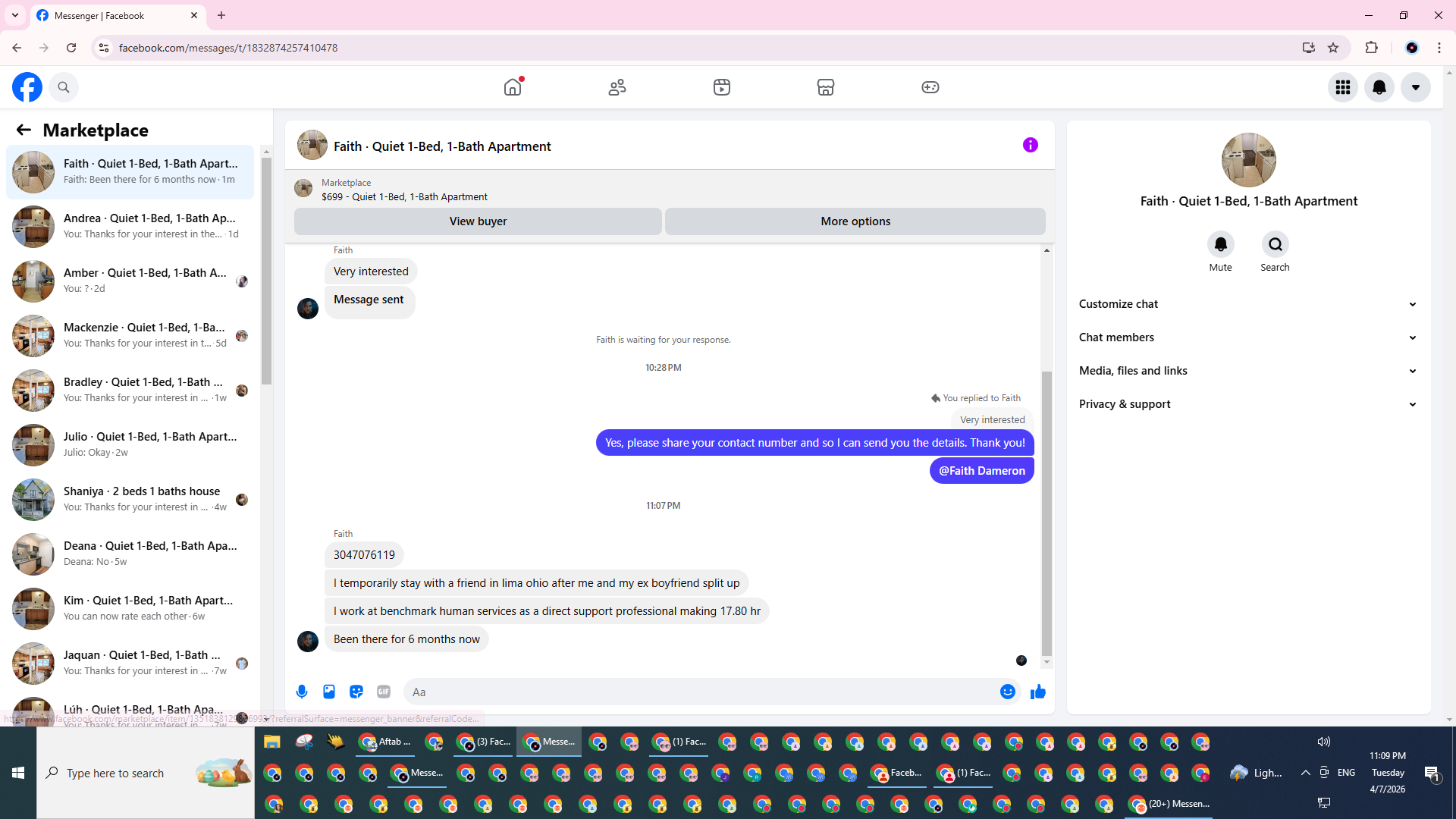Open File Explorer from taskbar
The width and height of the screenshot is (1456, 819).
point(272,742)
